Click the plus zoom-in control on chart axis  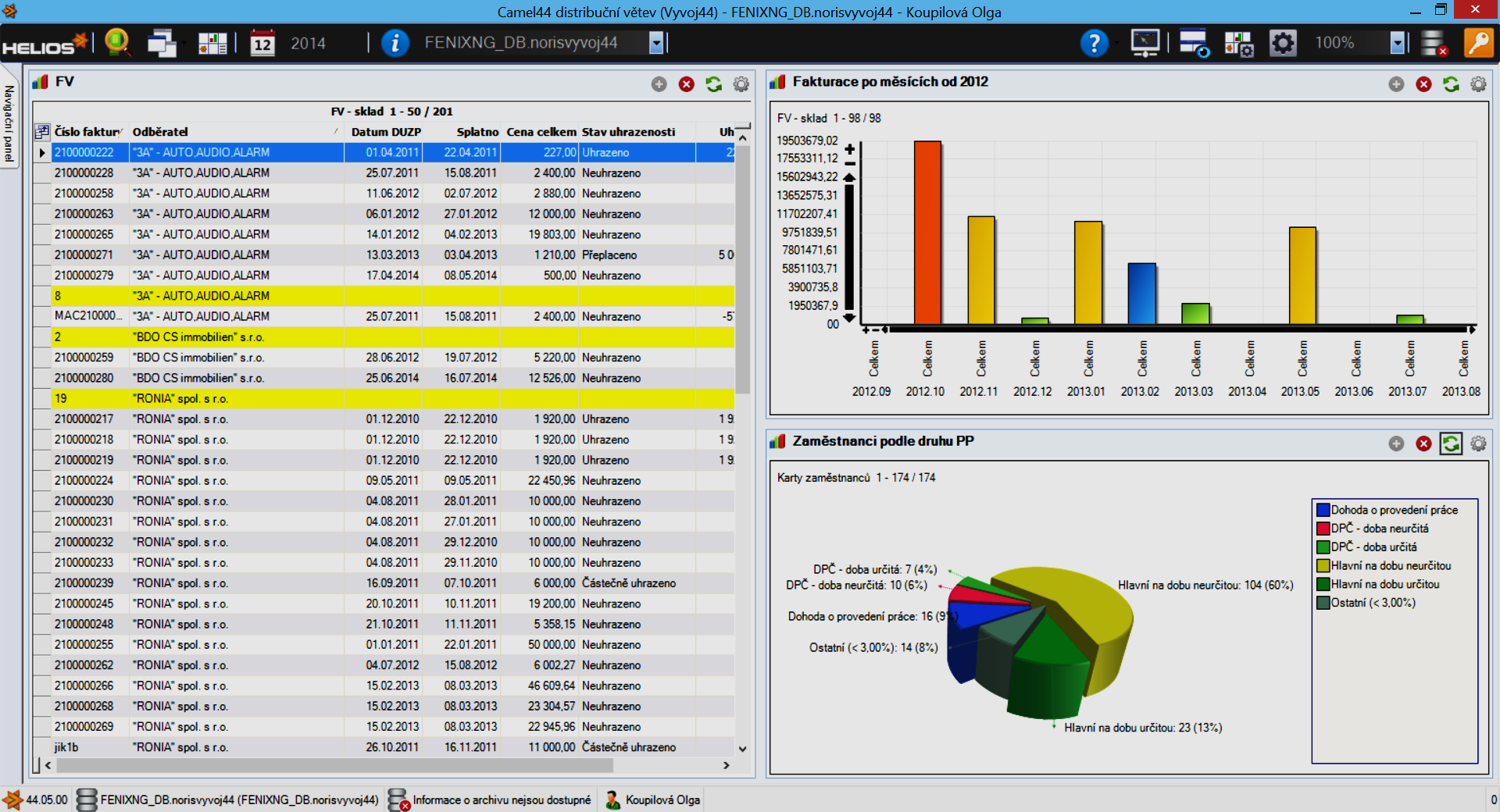pos(850,148)
